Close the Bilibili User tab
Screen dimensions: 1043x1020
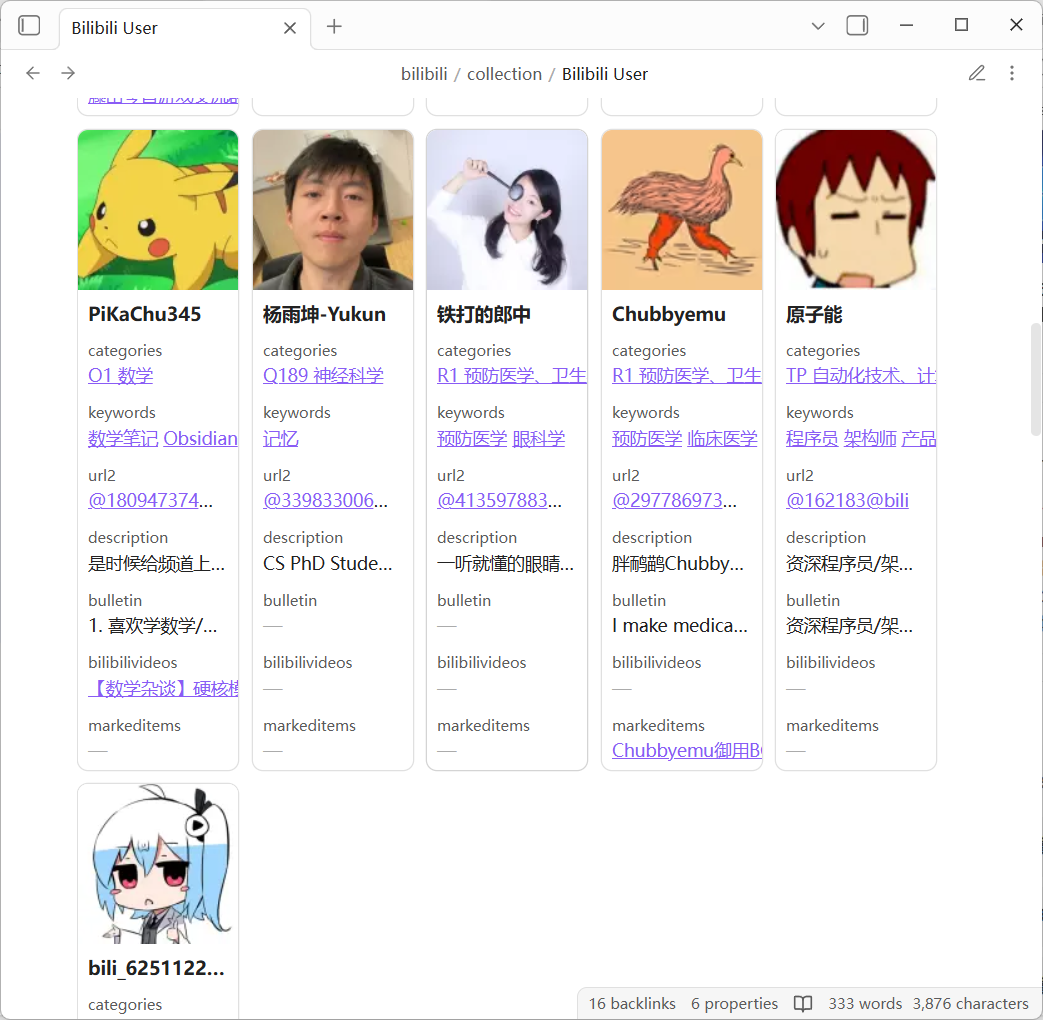coord(290,28)
